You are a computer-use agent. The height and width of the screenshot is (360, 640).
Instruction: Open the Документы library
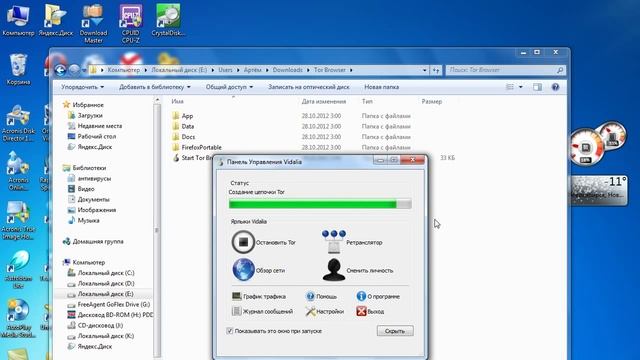[x=93, y=199]
